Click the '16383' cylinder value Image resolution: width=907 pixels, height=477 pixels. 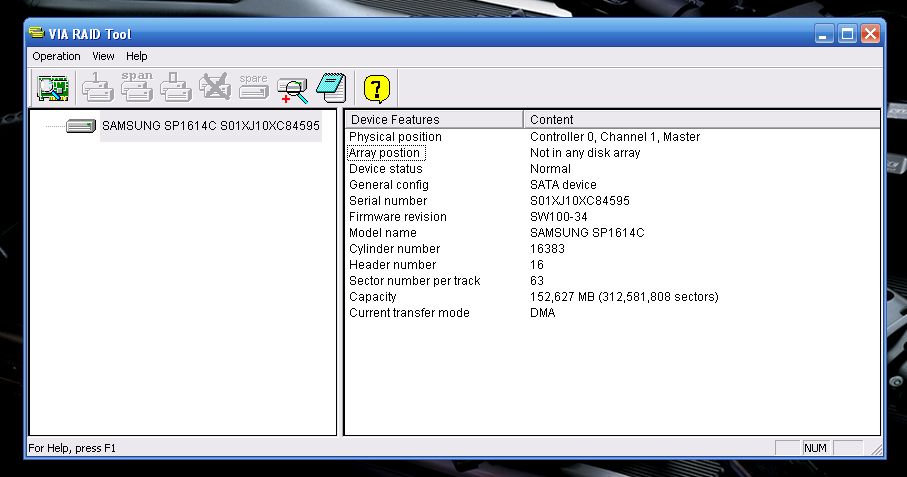(x=547, y=249)
